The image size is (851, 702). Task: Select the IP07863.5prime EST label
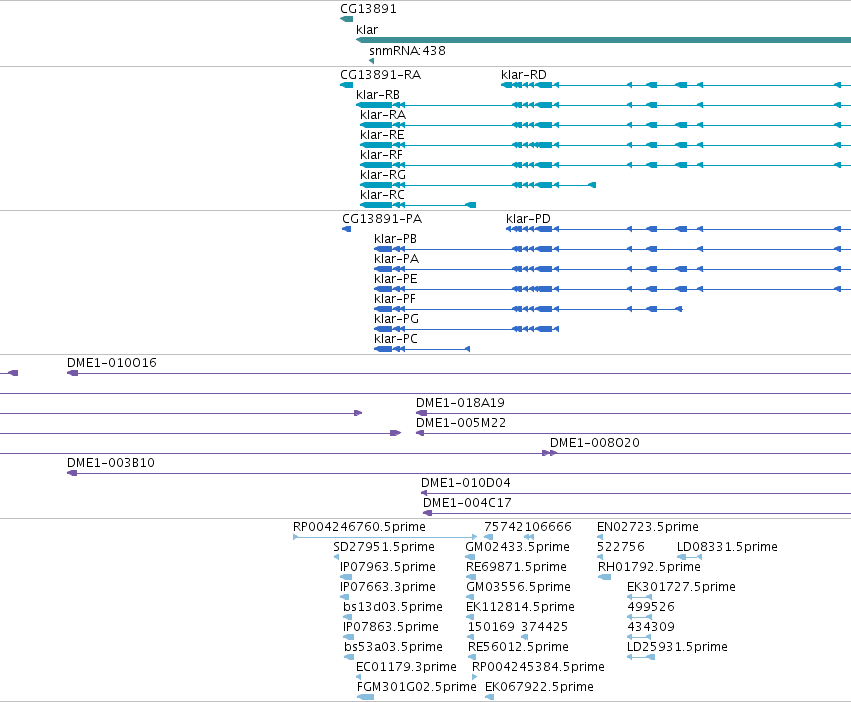click(391, 627)
